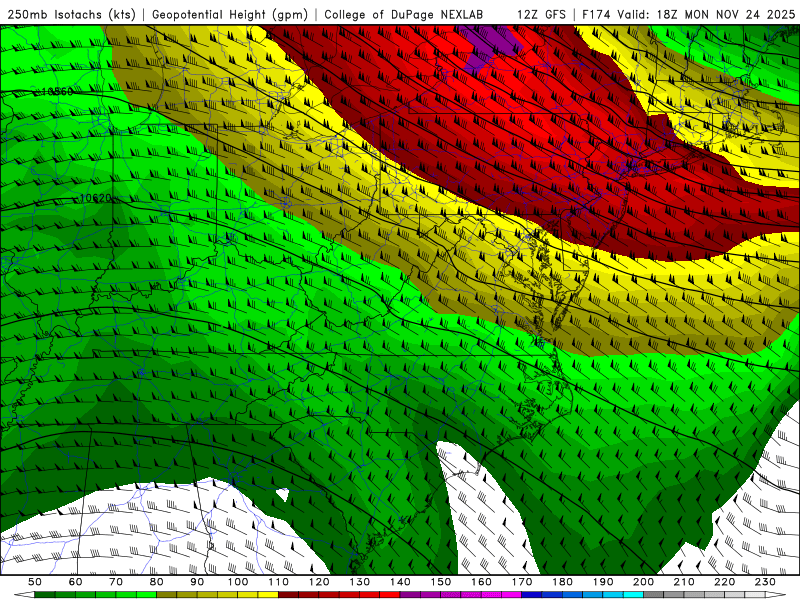The height and width of the screenshot is (600, 800).
Task: Click the 200 value on the legend scale
Action: 644,582
